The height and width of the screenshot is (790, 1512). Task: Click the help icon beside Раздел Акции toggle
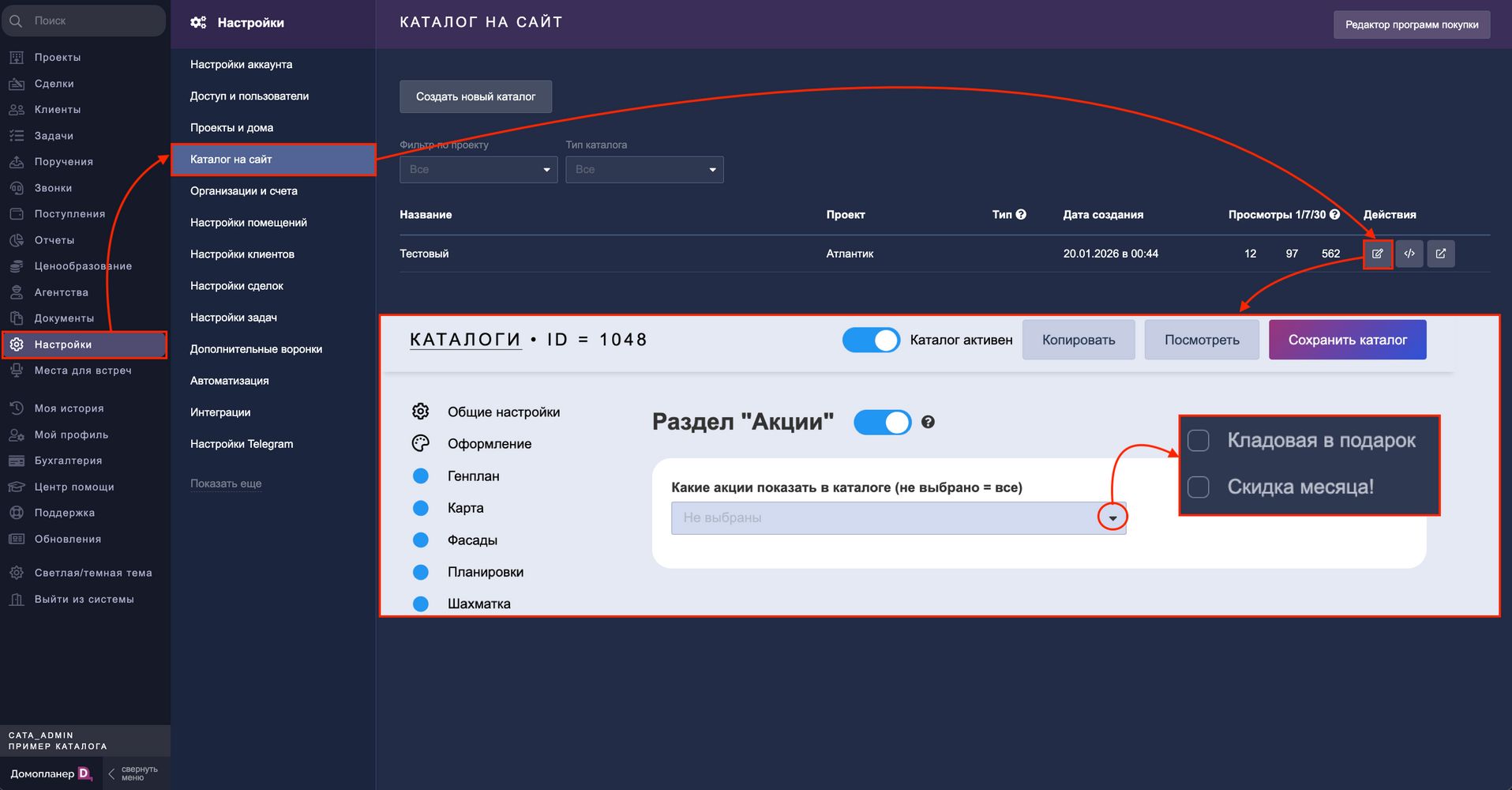pyautogui.click(x=928, y=422)
